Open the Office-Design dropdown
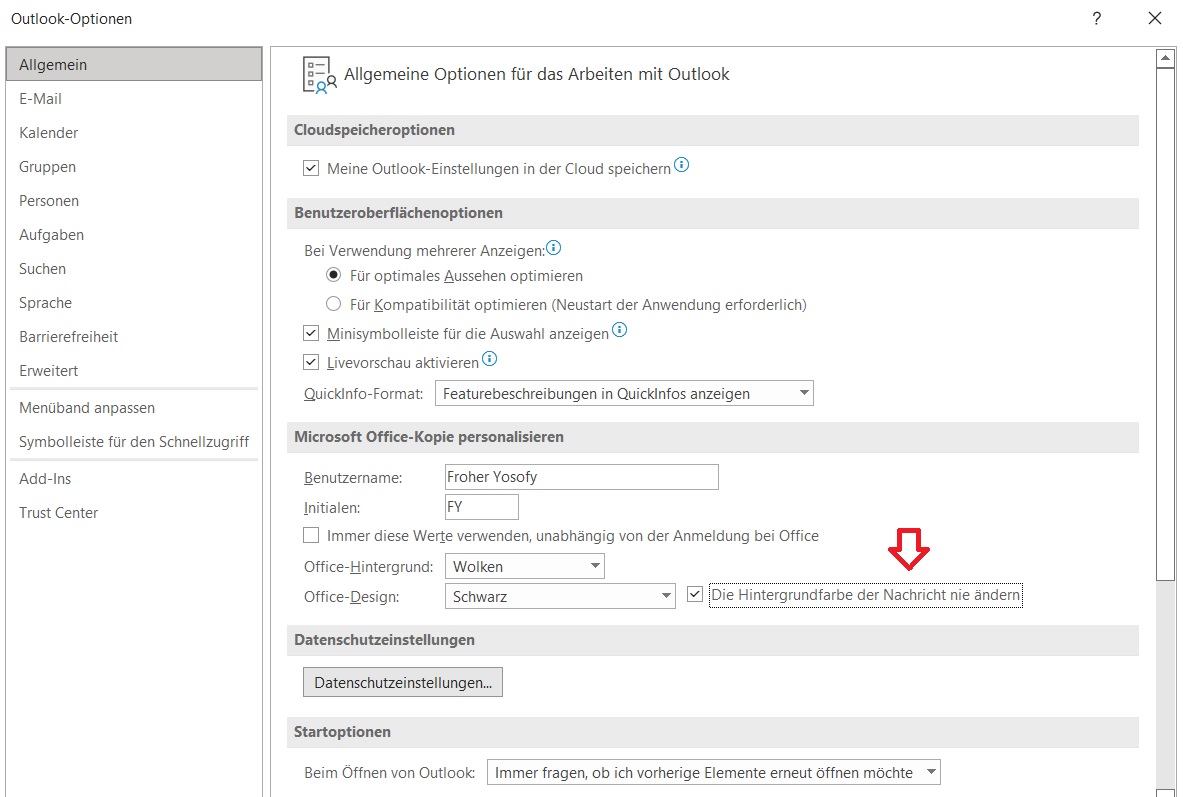The height and width of the screenshot is (797, 1183). (560, 596)
